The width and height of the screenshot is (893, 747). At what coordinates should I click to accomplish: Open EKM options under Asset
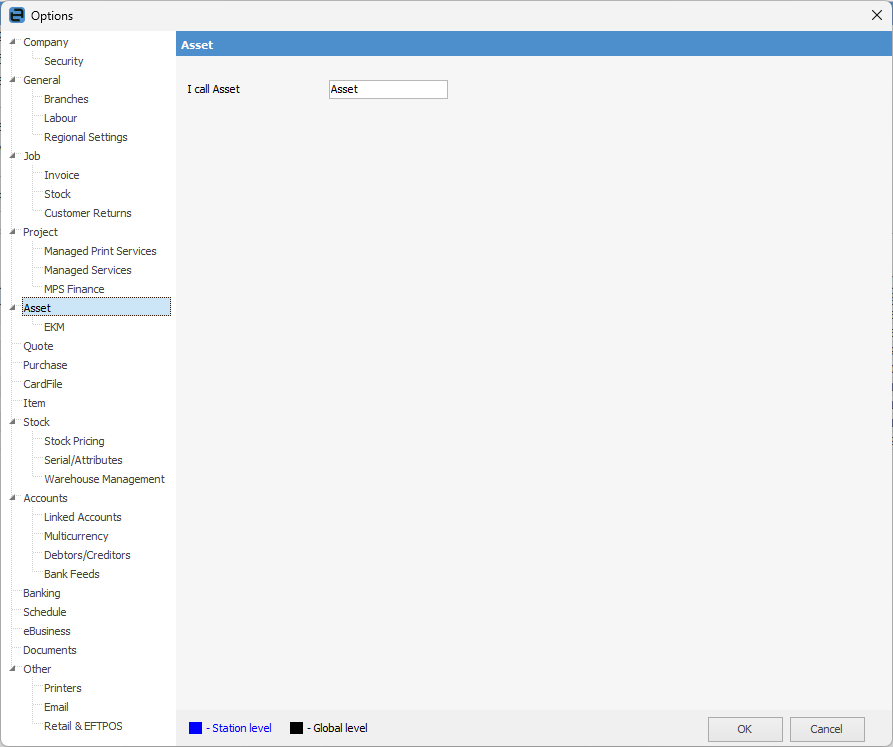(54, 327)
